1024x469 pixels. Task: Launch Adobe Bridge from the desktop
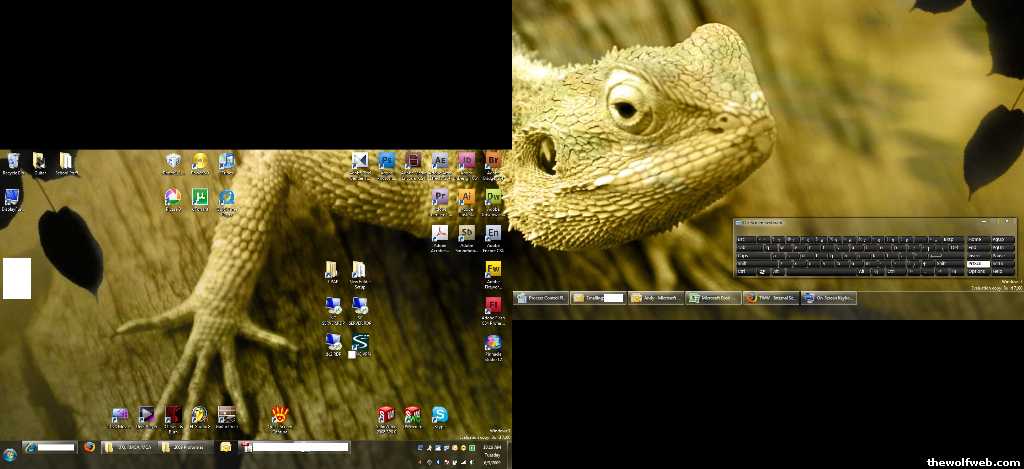click(x=493, y=161)
